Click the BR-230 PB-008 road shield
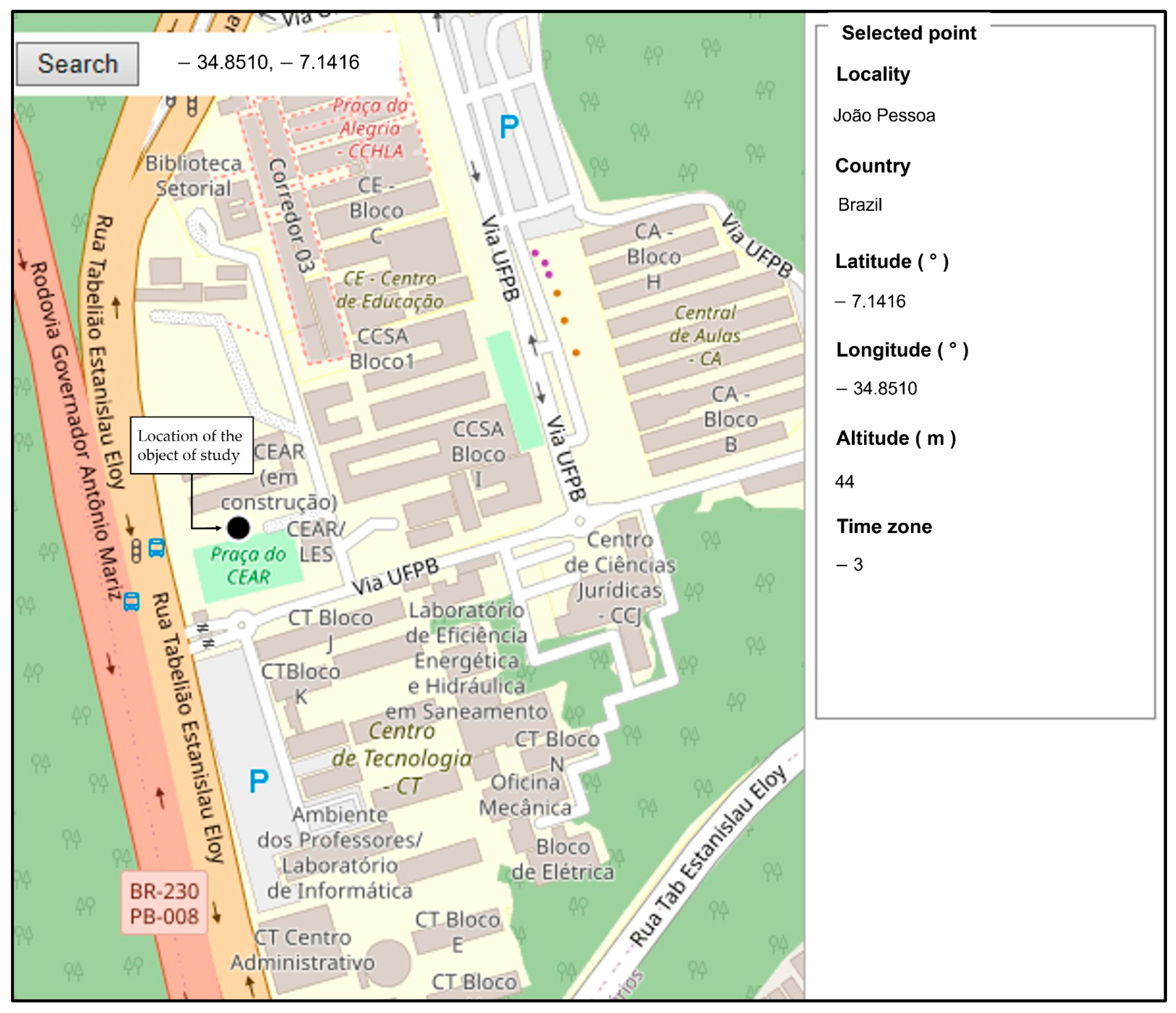Screen dimensions: 1176x1013 tap(164, 903)
